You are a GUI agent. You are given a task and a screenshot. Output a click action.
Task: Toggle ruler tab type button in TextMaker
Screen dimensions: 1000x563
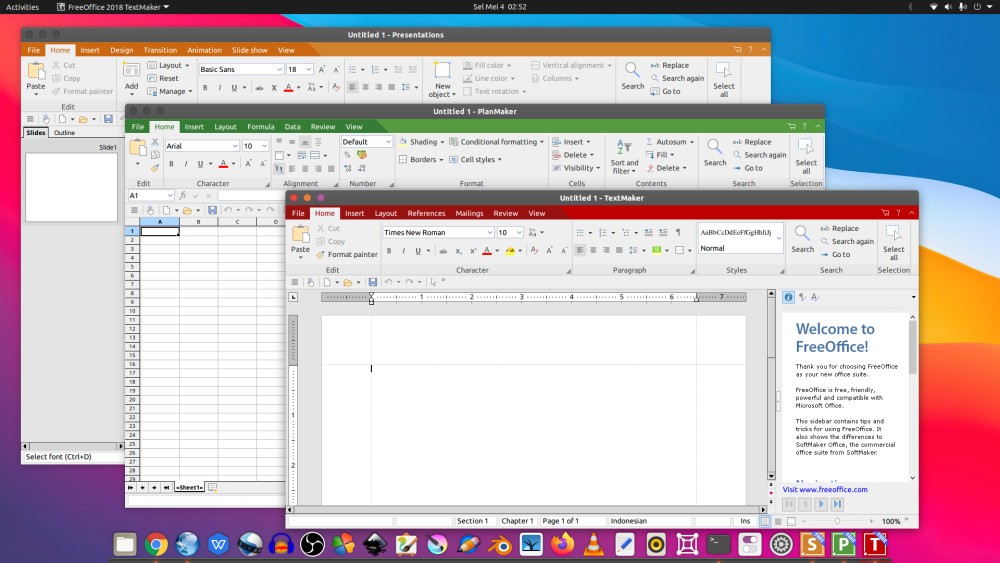(x=293, y=296)
